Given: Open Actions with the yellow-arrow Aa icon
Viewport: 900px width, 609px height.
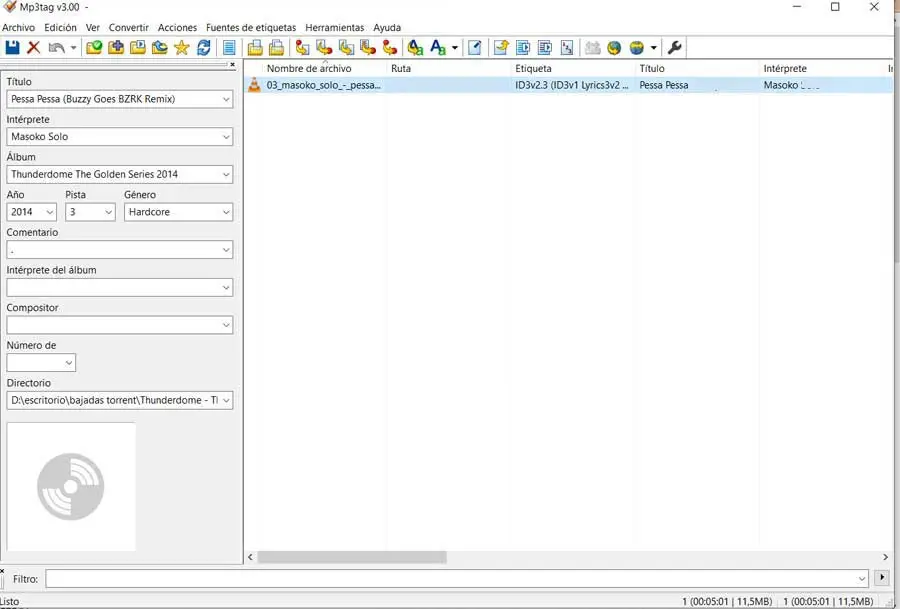Looking at the screenshot, I should [x=415, y=48].
